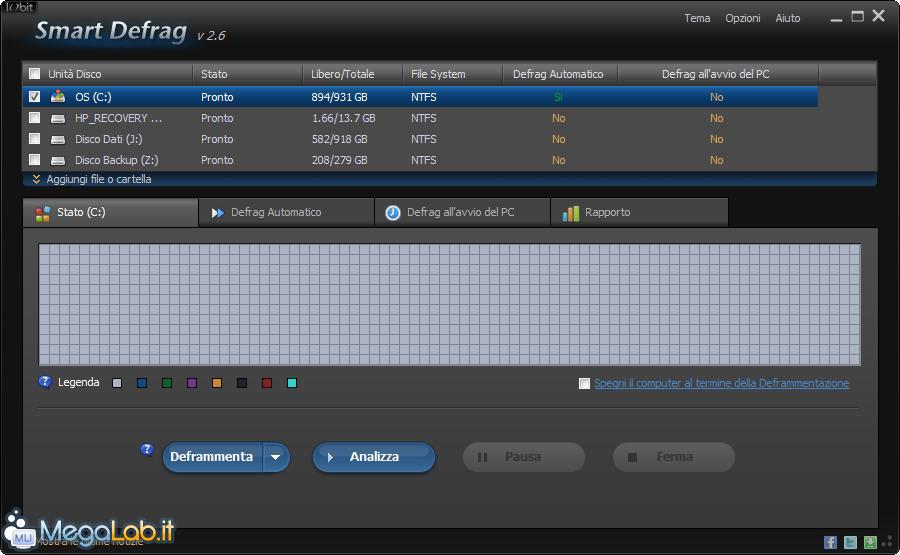The height and width of the screenshot is (555, 900).
Task: Minimize the Smart Defrag window
Action: (836, 18)
